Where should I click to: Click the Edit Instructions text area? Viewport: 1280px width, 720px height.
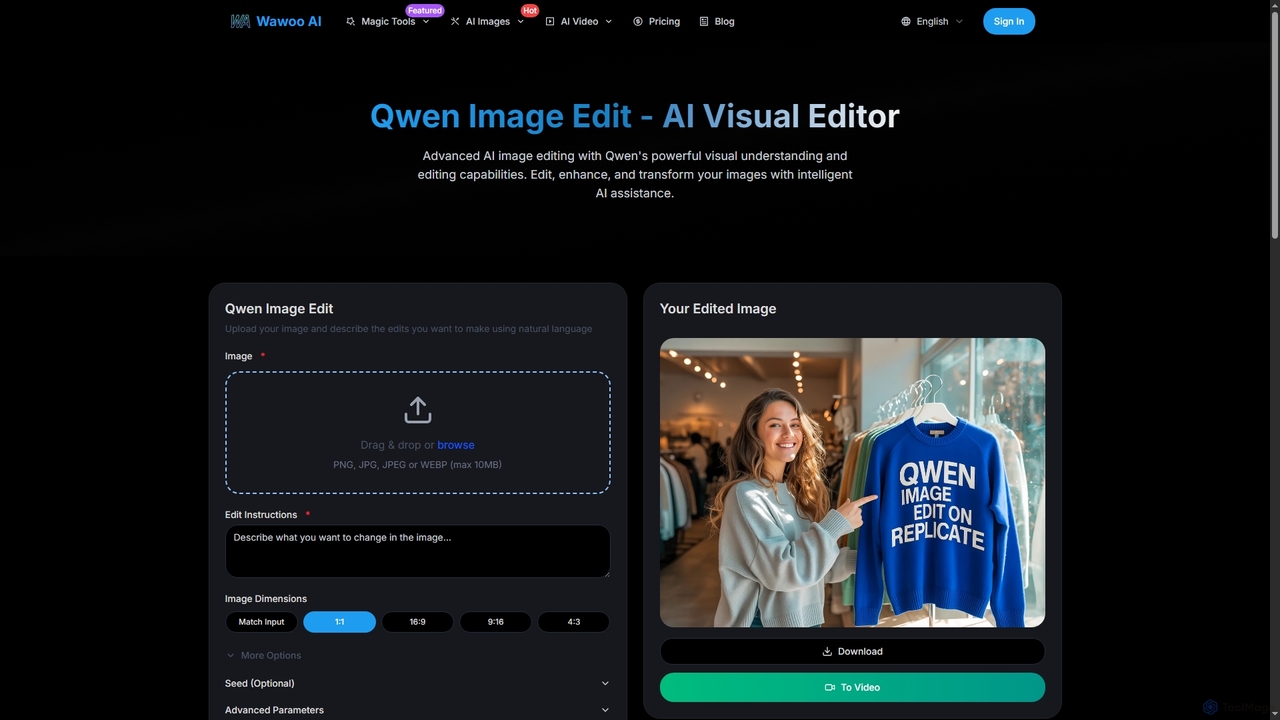[418, 551]
